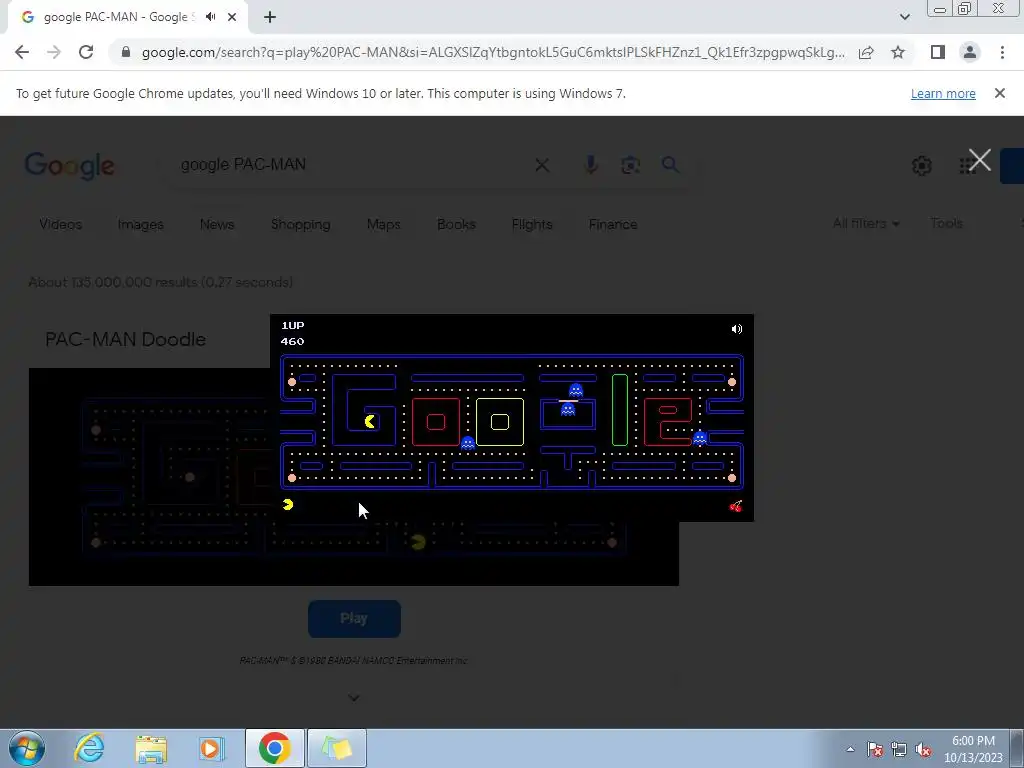Click the bottom-right power pellet in the maze
This screenshot has height=768, width=1024.
coord(731,478)
